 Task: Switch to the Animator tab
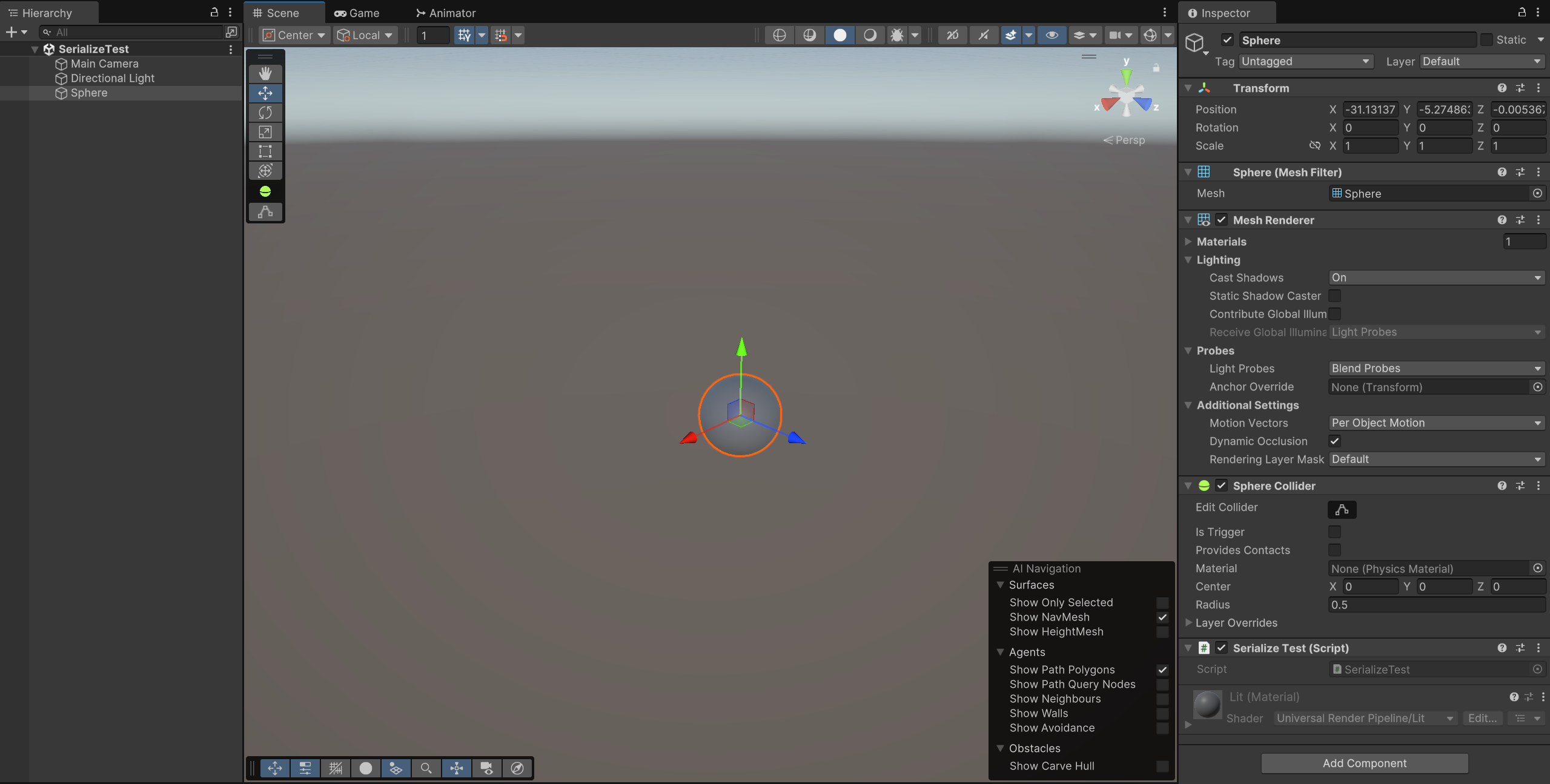point(445,13)
